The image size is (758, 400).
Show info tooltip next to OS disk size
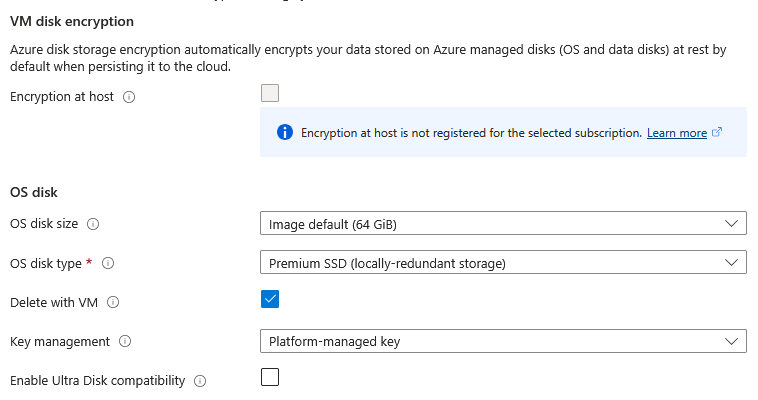click(93, 224)
